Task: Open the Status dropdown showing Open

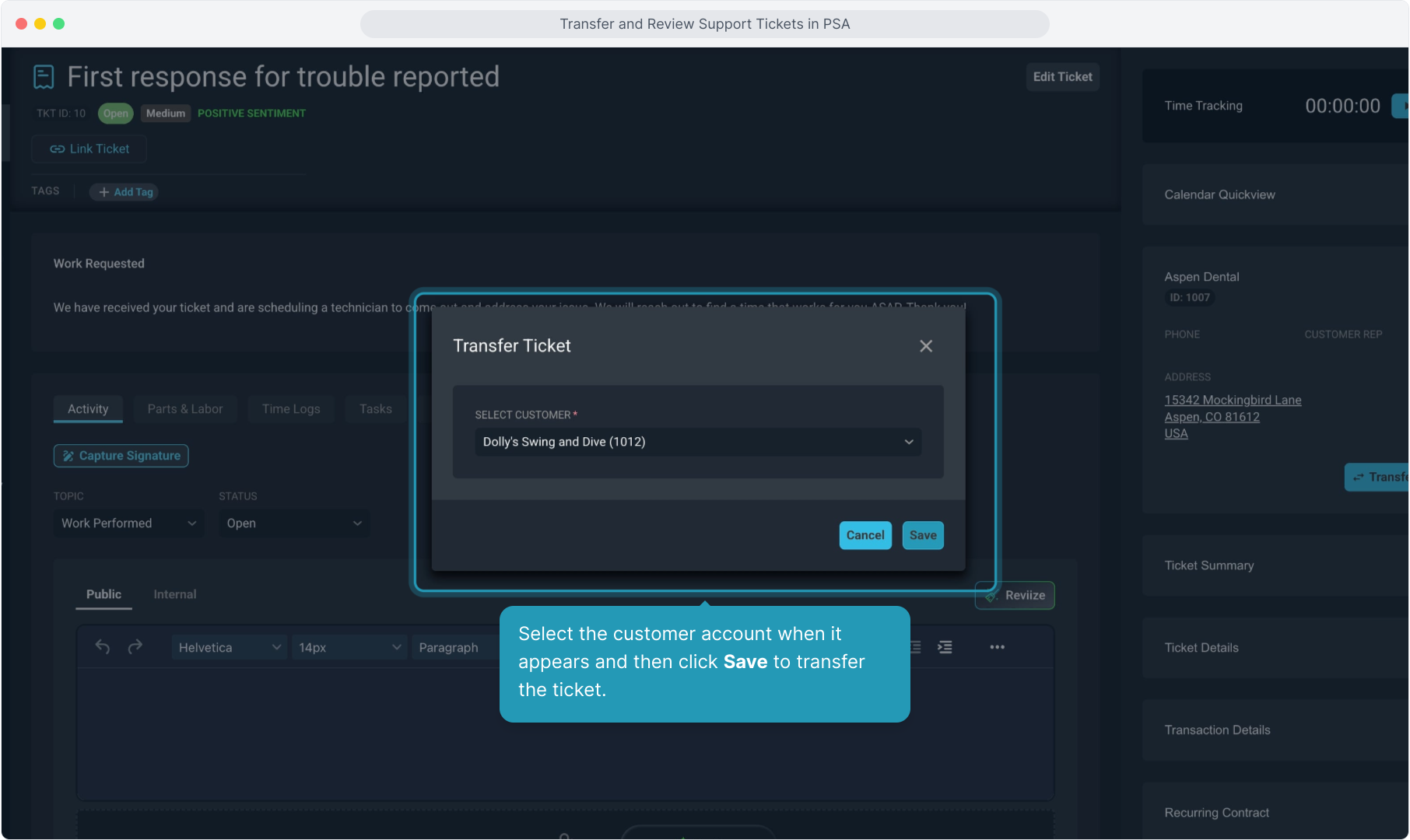Action: coord(293,523)
